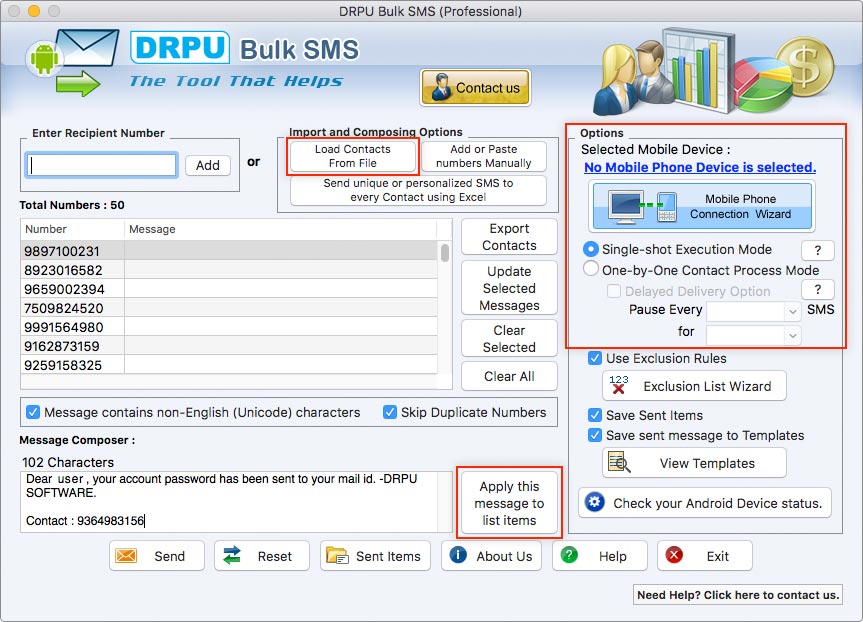Image resolution: width=863 pixels, height=622 pixels.
Task: Toggle non-English Unicode characters checkbox
Action: coord(33,412)
